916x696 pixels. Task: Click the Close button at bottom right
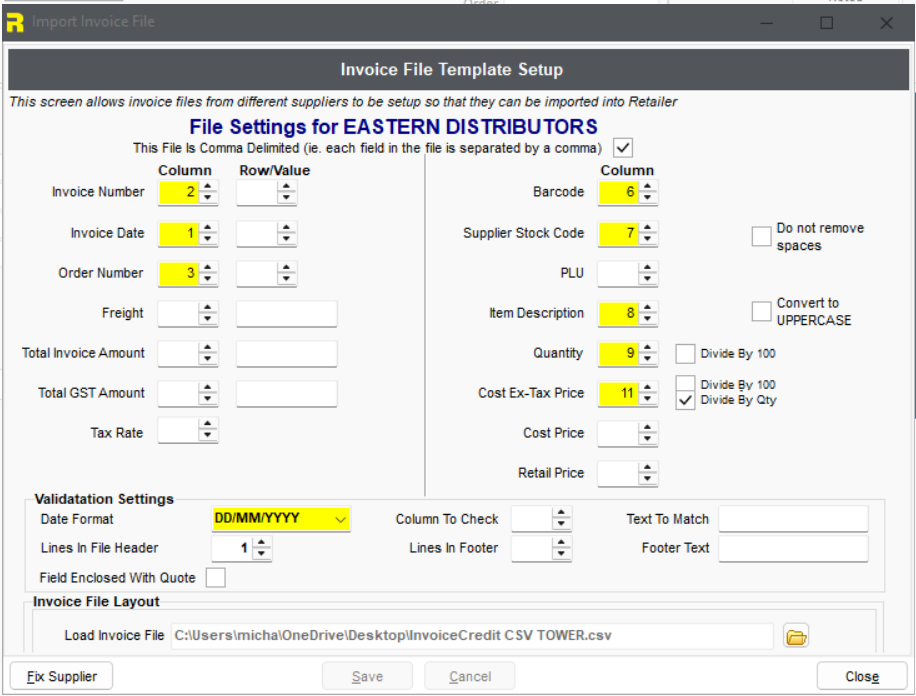[x=861, y=676]
